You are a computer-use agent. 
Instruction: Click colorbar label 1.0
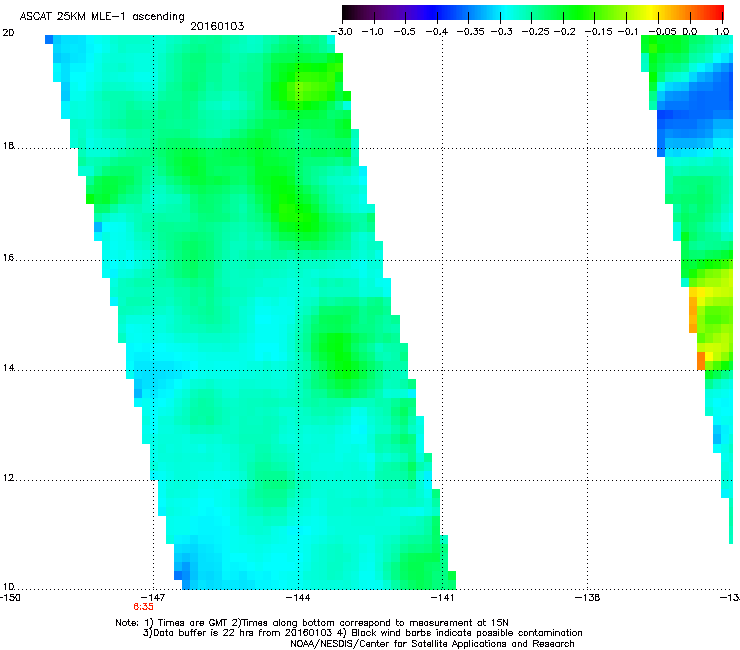[722, 32]
